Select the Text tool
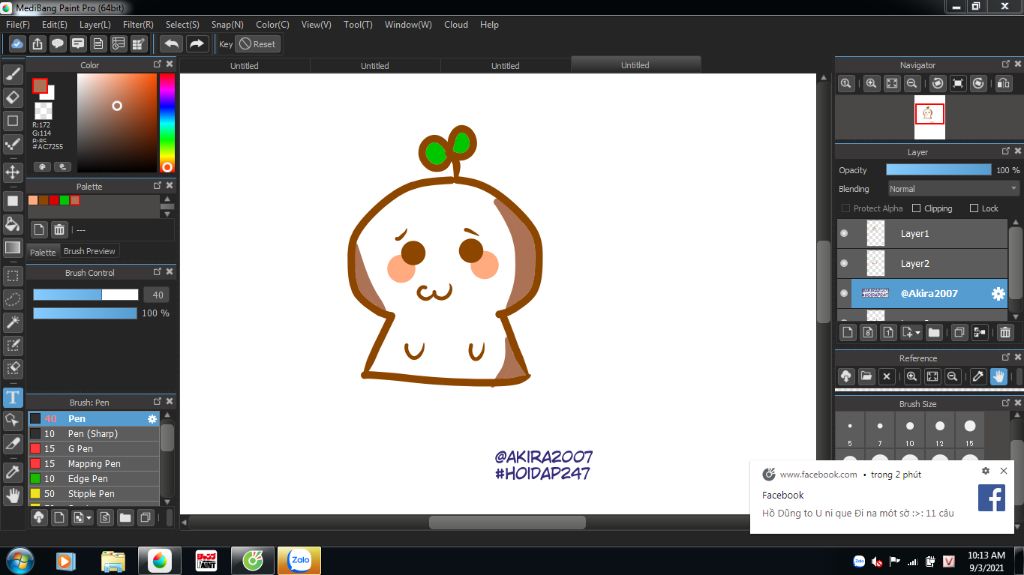This screenshot has width=1024, height=575. click(12, 397)
